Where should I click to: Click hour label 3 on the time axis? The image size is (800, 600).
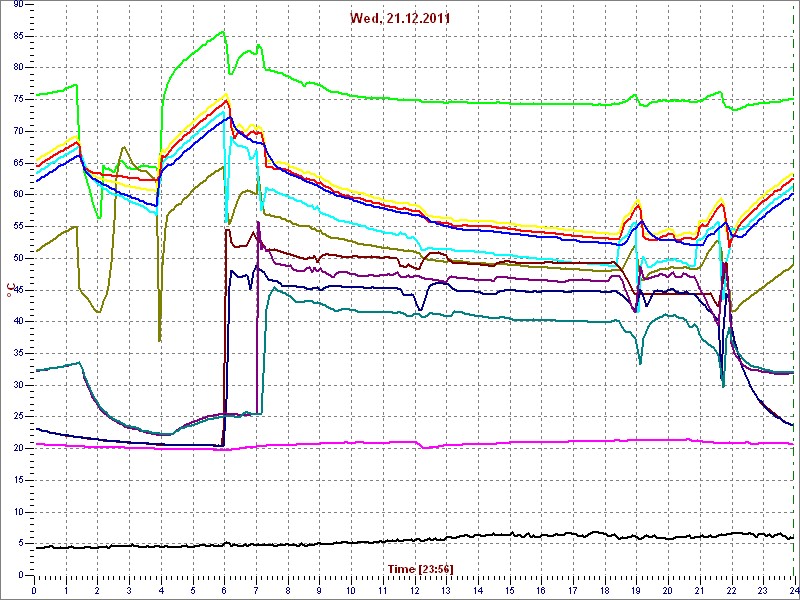(129, 589)
